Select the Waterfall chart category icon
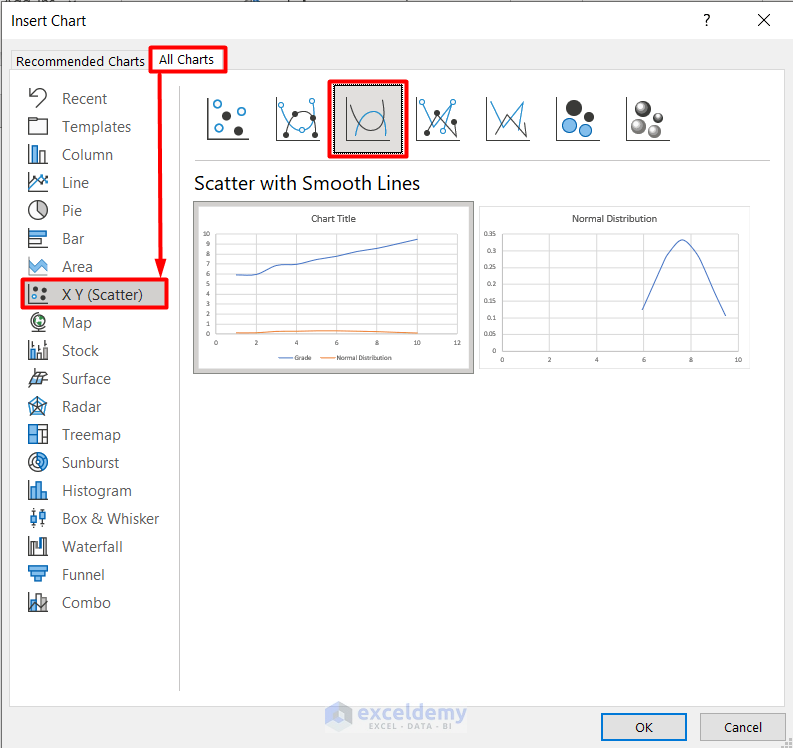This screenshot has height=748, width=793. click(38, 546)
